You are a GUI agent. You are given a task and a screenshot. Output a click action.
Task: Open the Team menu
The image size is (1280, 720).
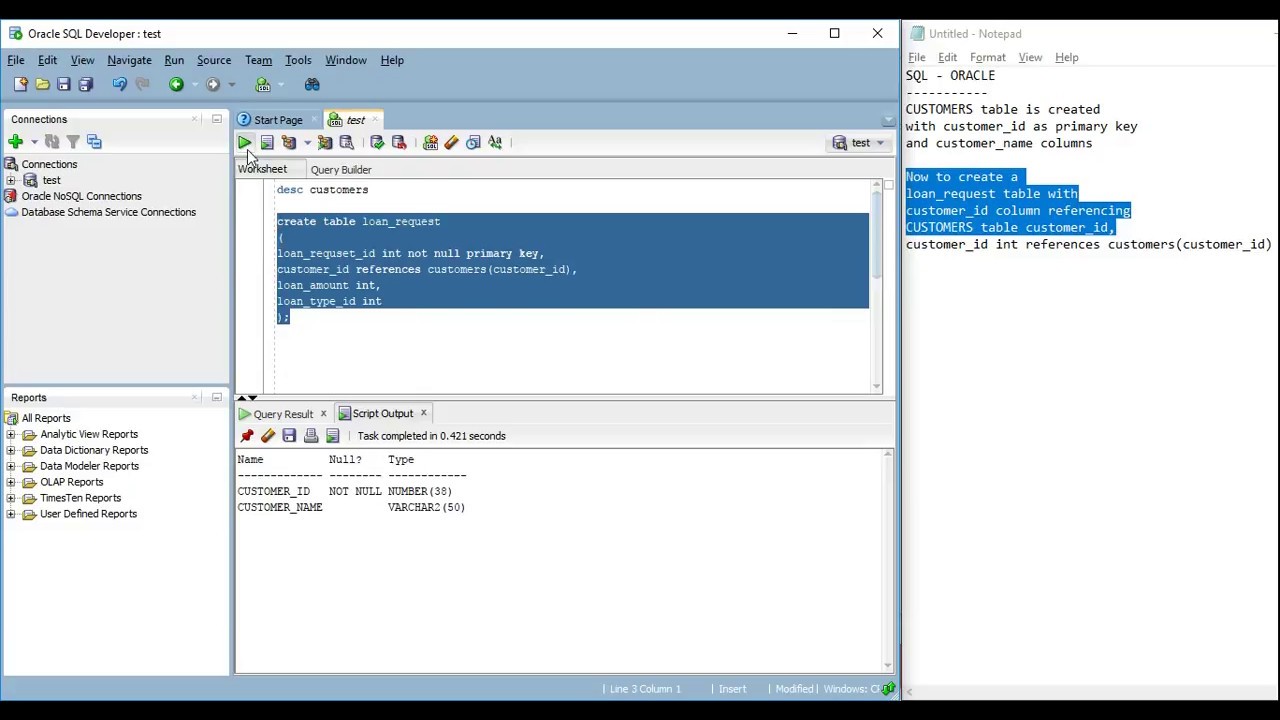point(258,60)
